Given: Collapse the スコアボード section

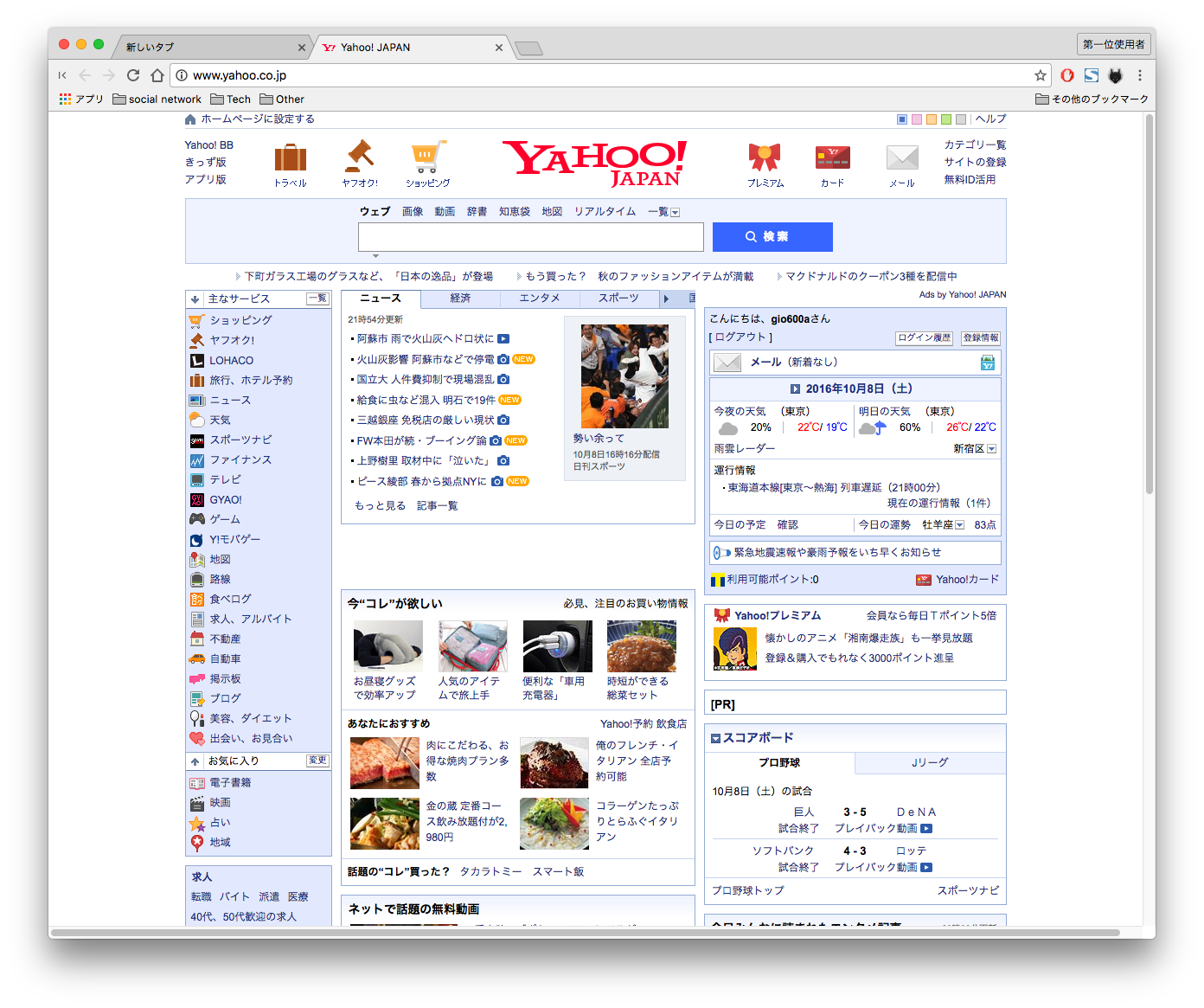Looking at the screenshot, I should [x=715, y=738].
